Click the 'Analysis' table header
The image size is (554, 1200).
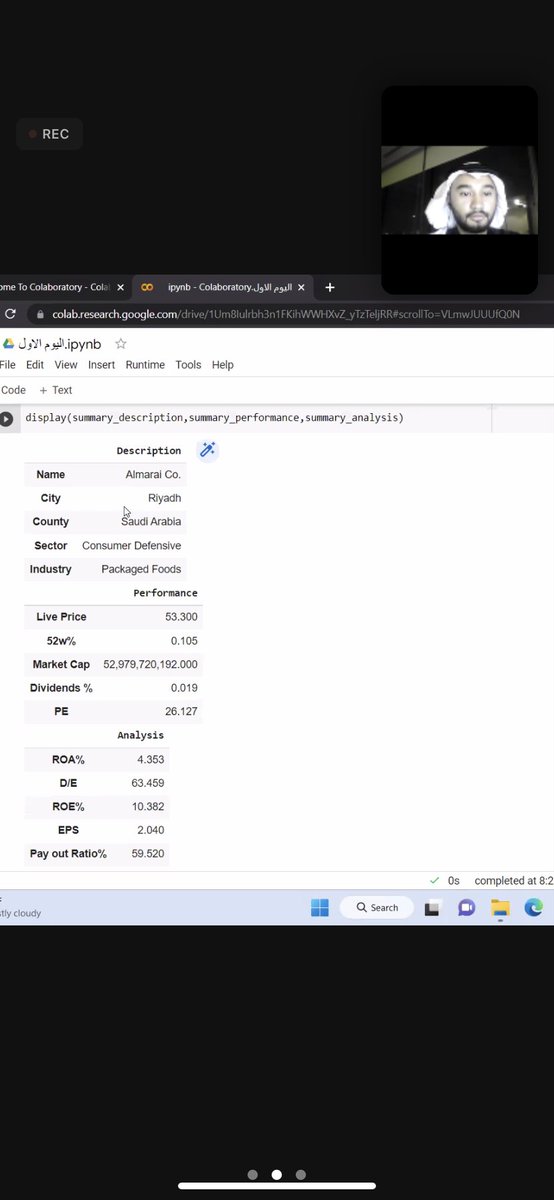(x=140, y=735)
